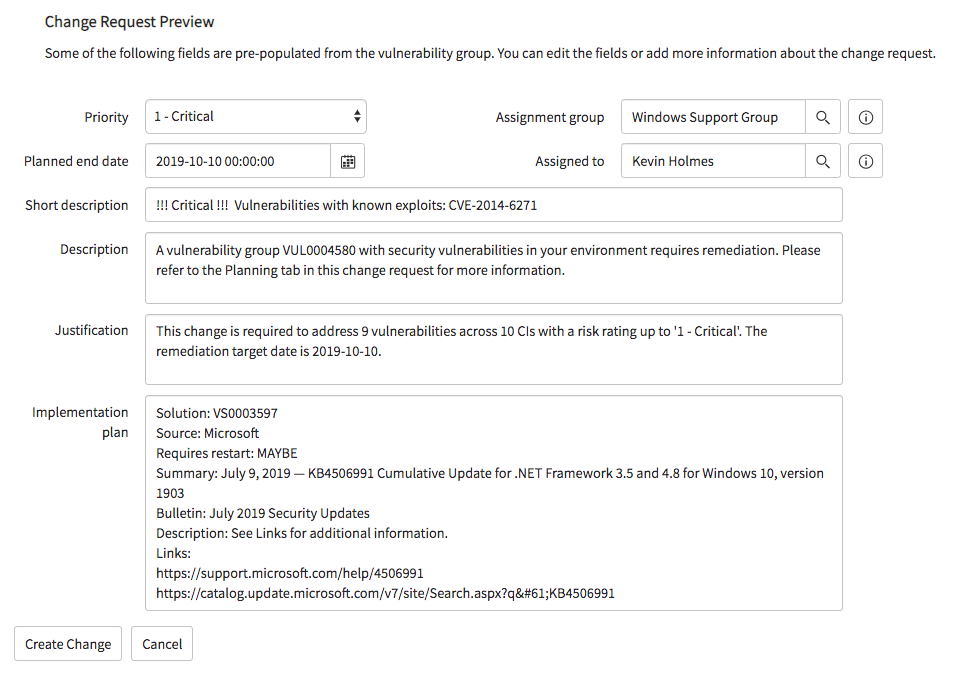Click the catalog.update.microsoft.com URL line
The width and height of the screenshot is (953, 680).
(x=385, y=593)
